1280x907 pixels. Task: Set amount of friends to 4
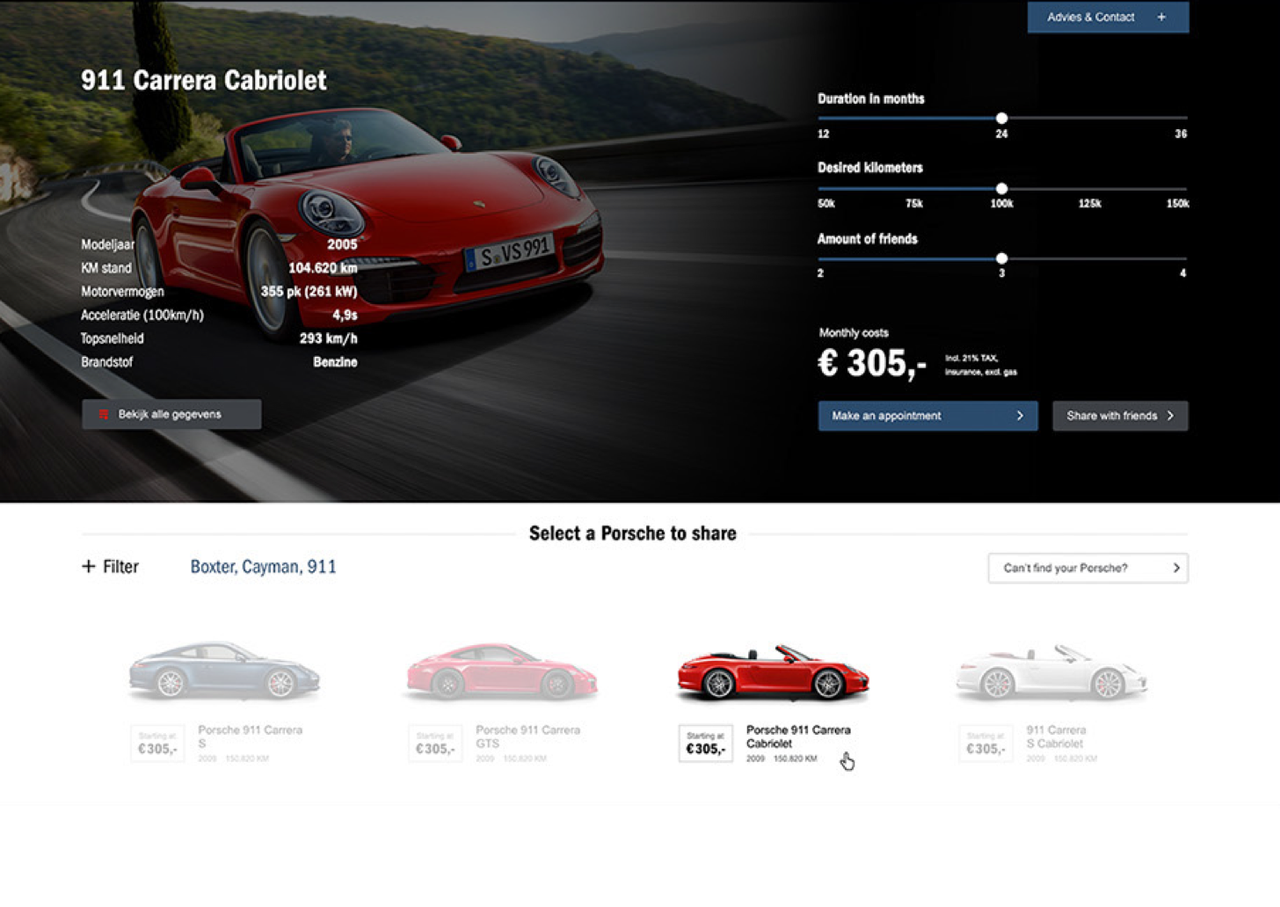click(x=1183, y=273)
